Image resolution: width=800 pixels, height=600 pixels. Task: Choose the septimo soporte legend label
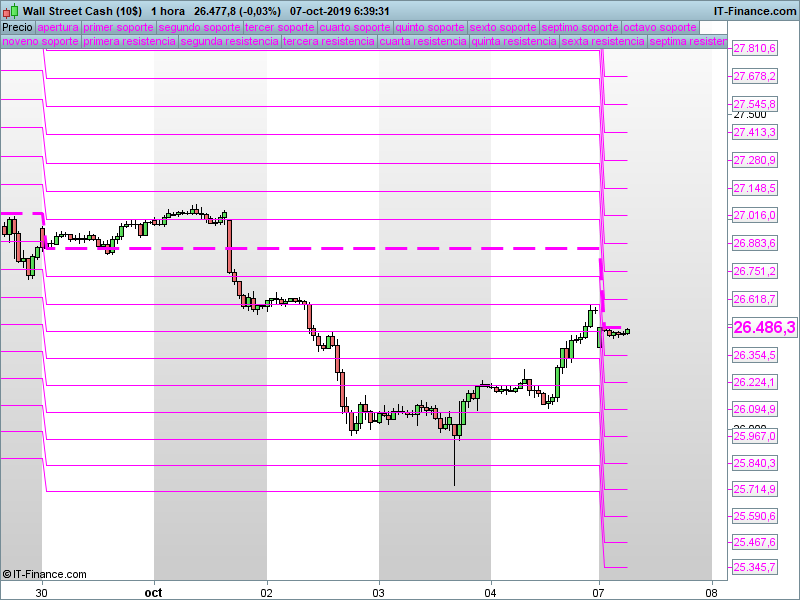(580, 27)
